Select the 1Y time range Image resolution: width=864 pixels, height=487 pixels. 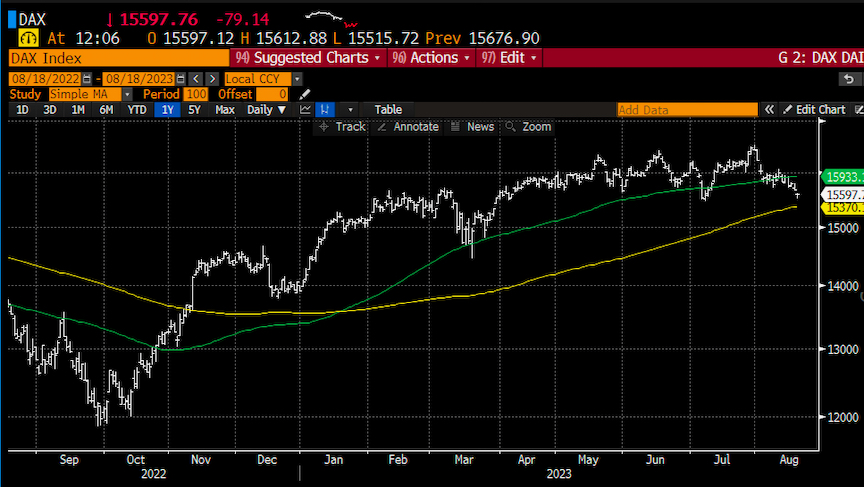[168, 110]
